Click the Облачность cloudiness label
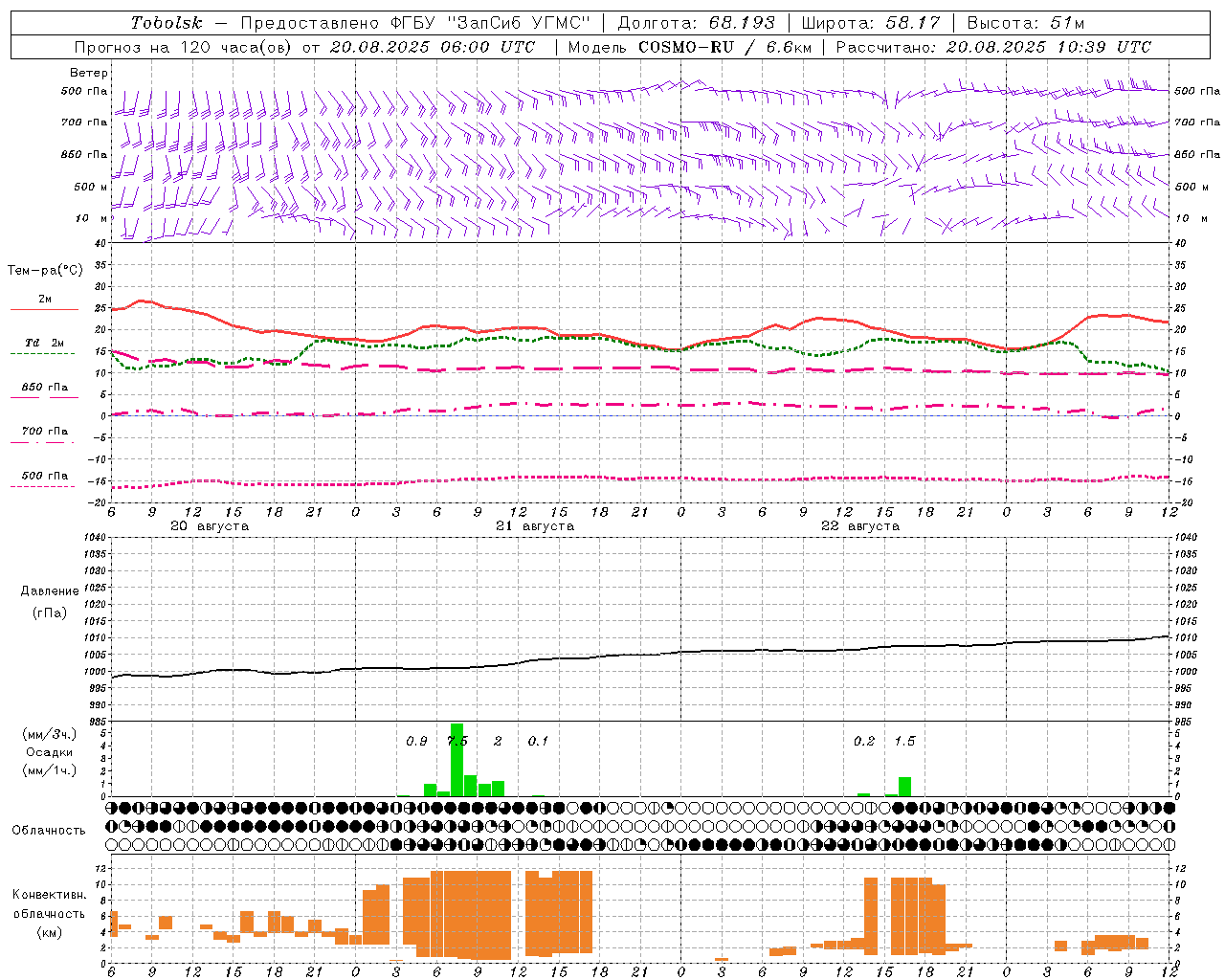The image size is (1225, 980). 49,831
